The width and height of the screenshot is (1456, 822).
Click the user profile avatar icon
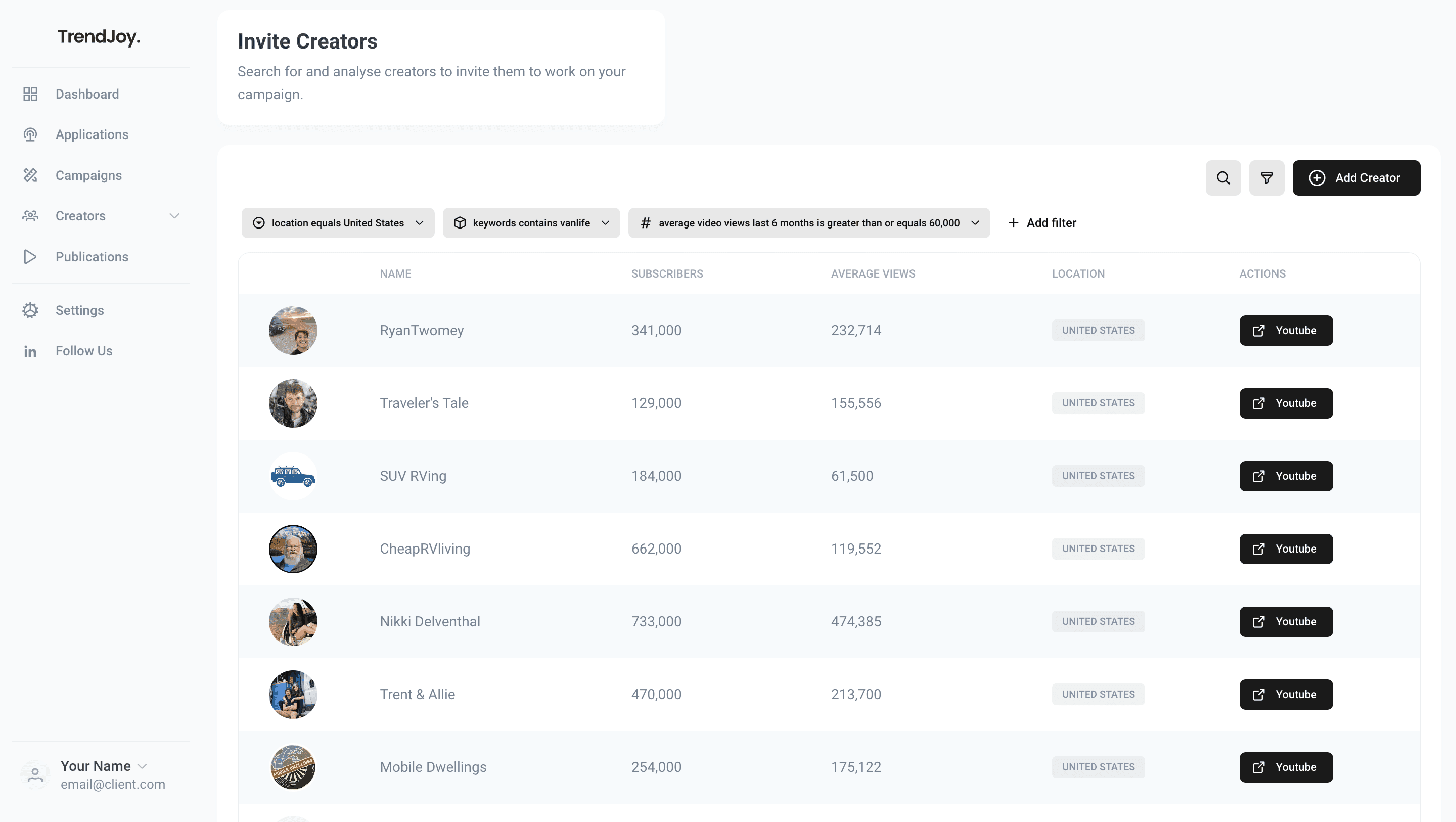(35, 774)
